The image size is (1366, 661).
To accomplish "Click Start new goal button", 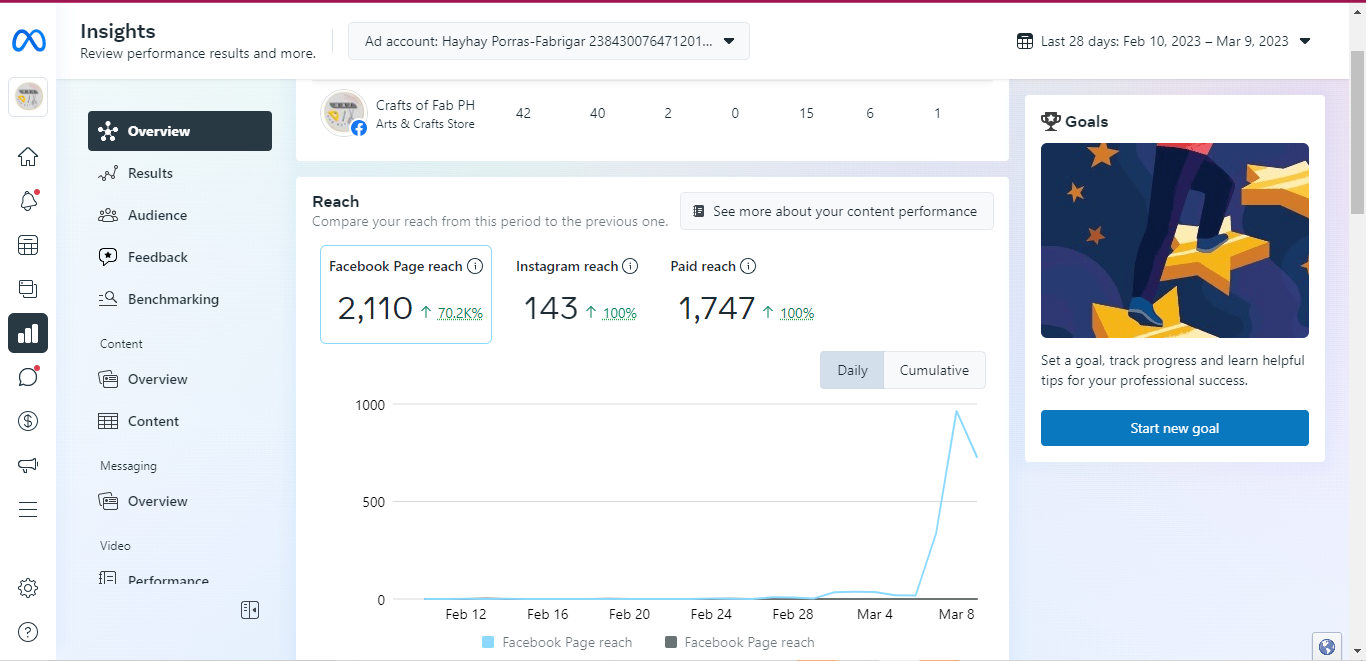I will [1174, 428].
